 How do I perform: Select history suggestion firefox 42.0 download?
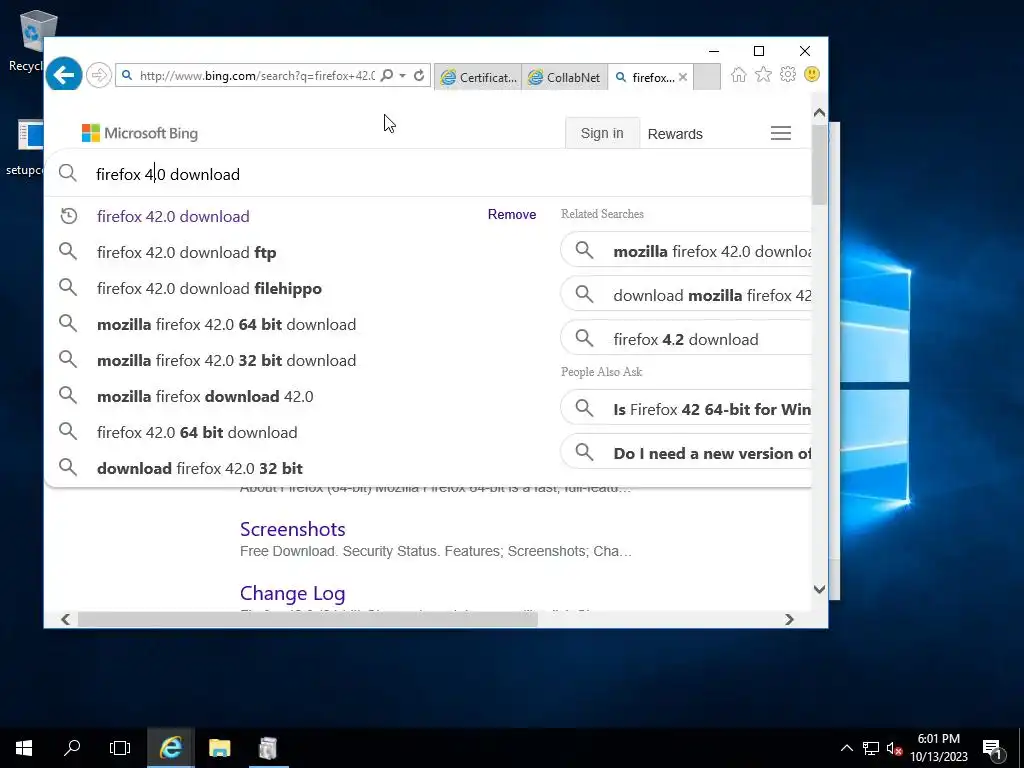pos(173,216)
